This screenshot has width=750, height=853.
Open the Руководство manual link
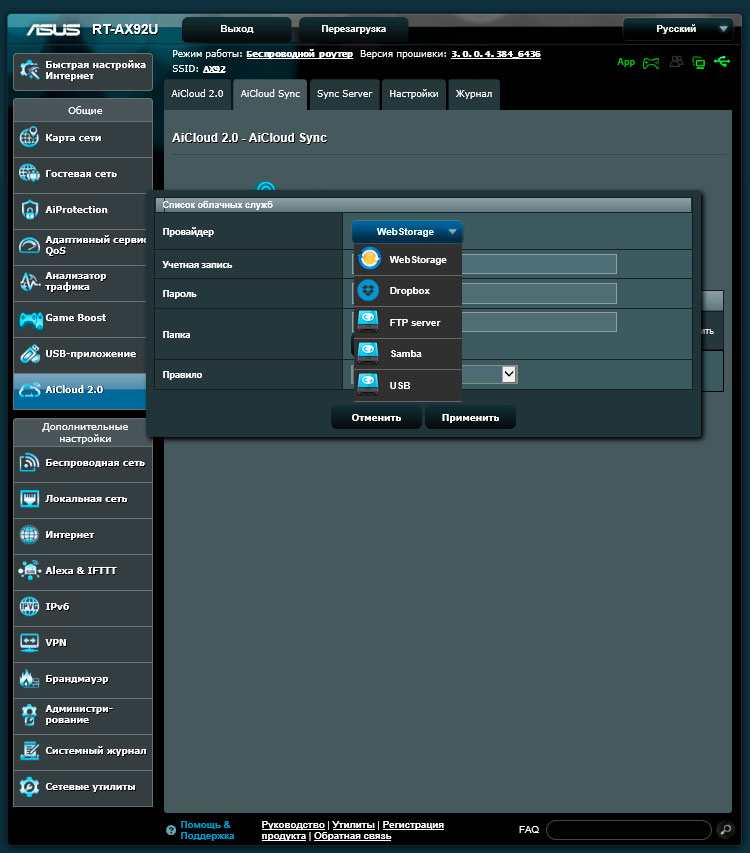click(x=293, y=825)
